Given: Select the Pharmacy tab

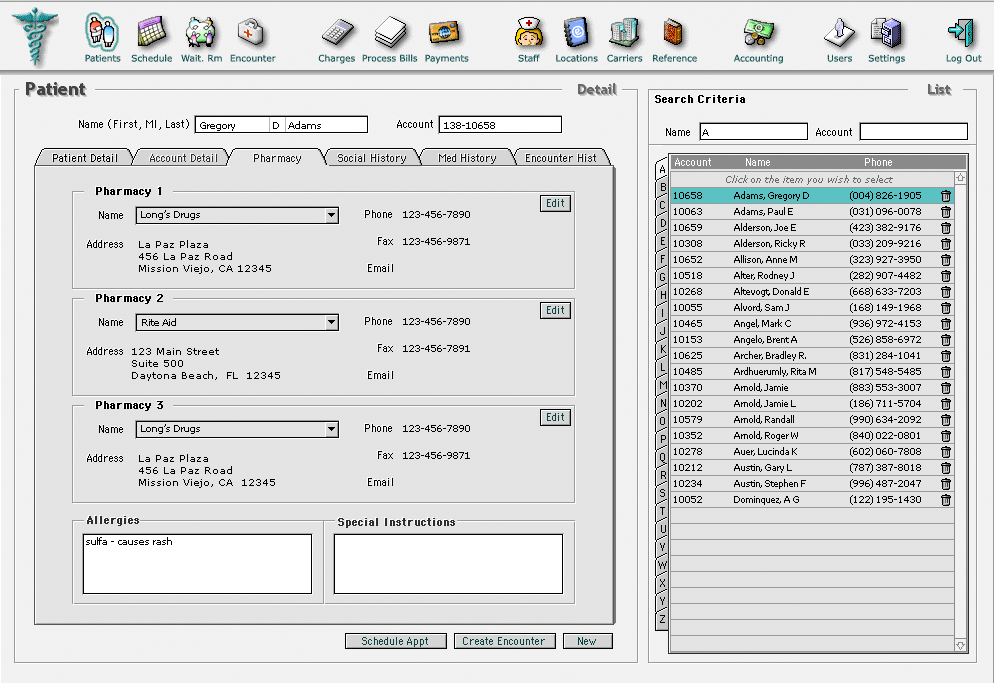Looking at the screenshot, I should [x=277, y=158].
